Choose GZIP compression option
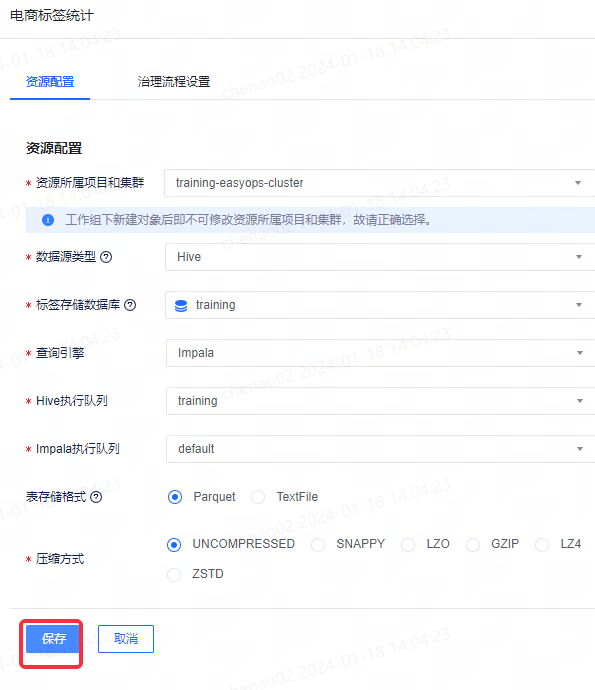Image resolution: width=595 pixels, height=690 pixels. point(473,545)
